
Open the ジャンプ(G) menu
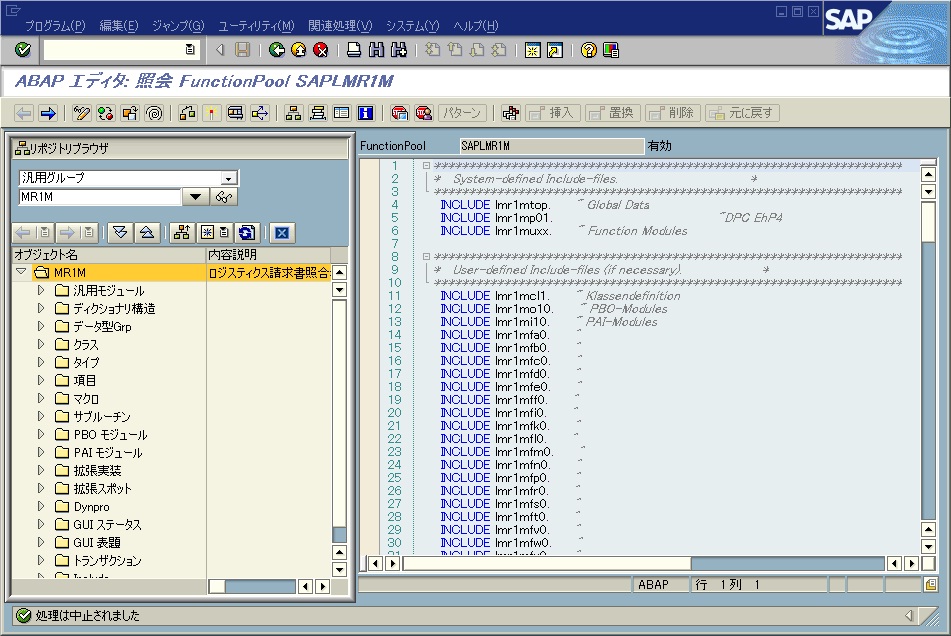(178, 25)
